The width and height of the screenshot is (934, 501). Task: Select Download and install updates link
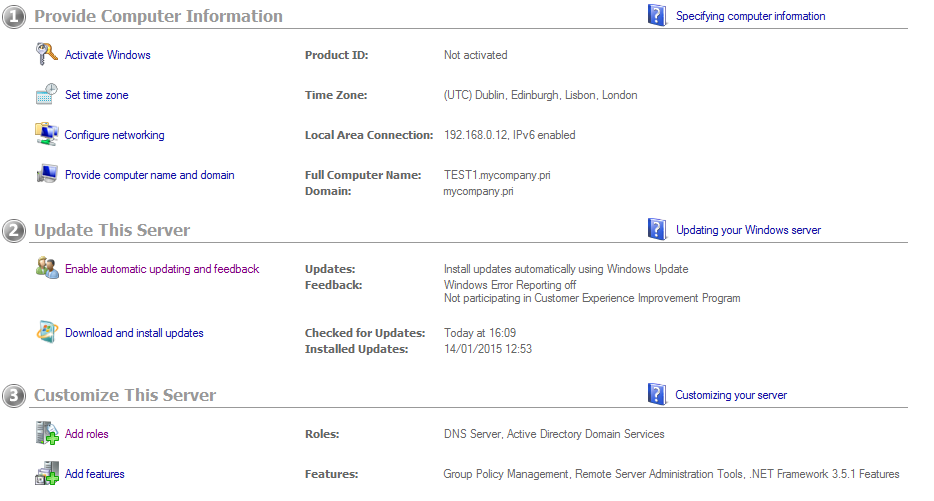[x=134, y=333]
